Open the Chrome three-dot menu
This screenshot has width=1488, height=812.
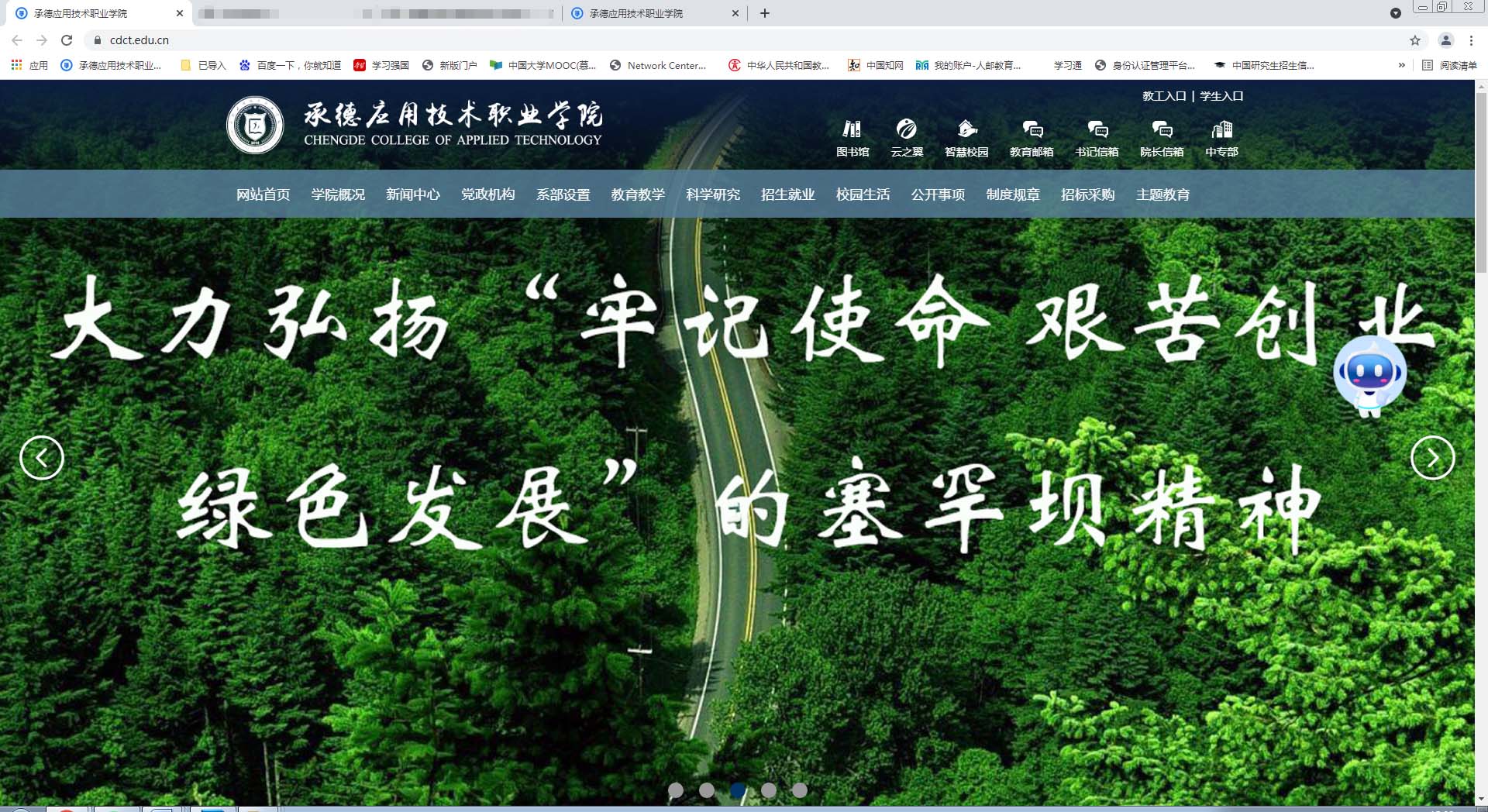click(x=1471, y=40)
